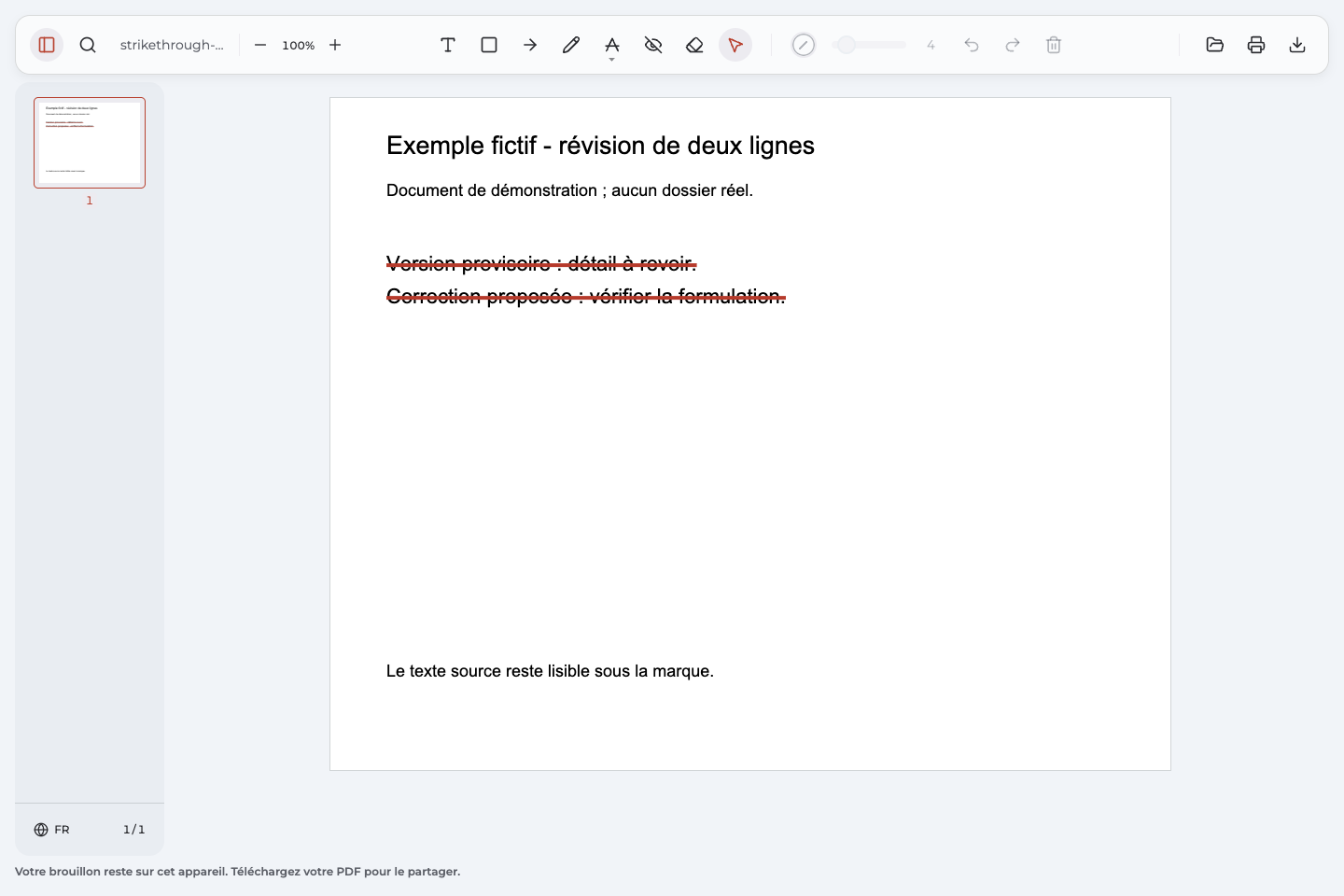
Task: Click the stroke width value 4
Action: 931,45
